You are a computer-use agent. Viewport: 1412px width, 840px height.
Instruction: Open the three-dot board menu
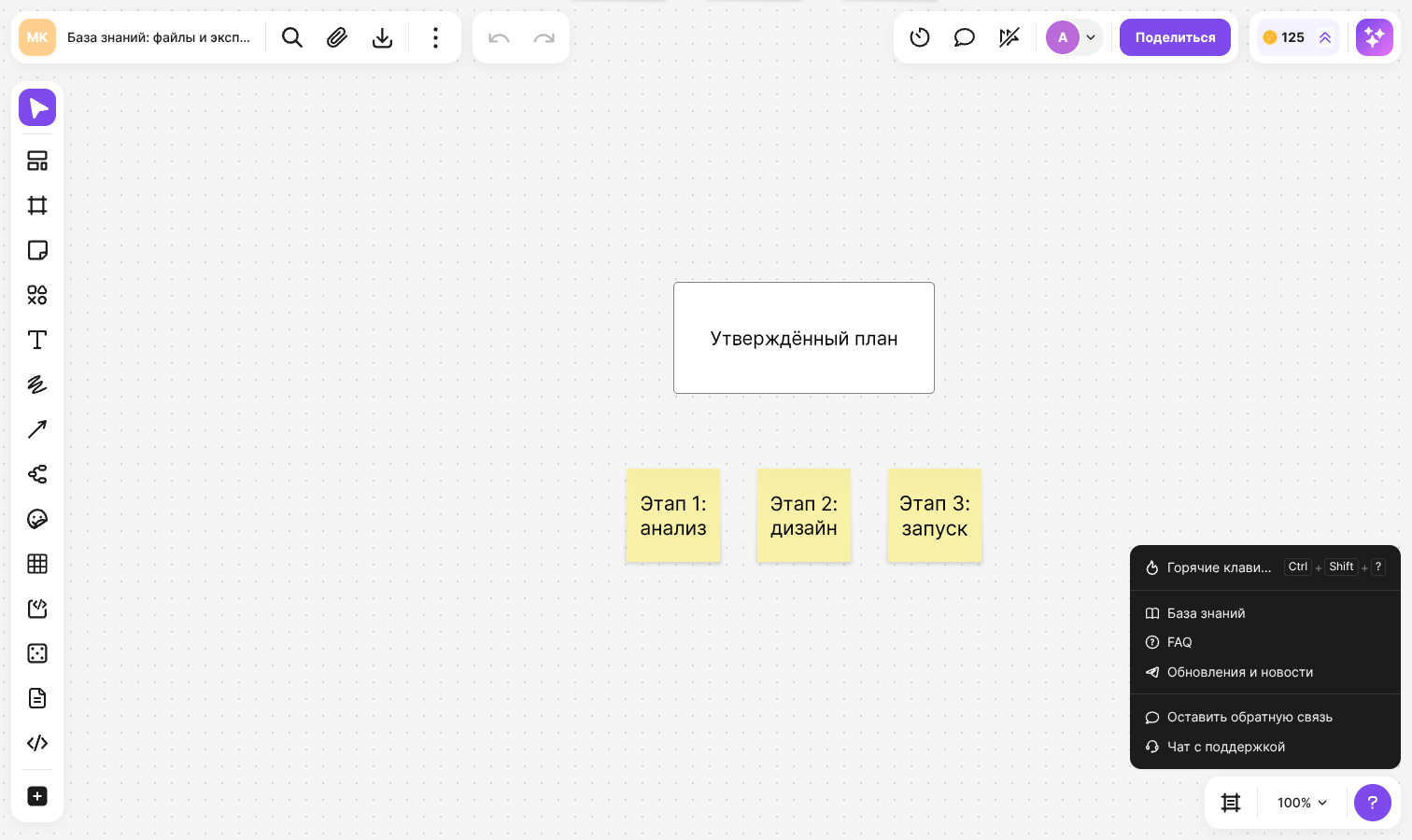(435, 37)
